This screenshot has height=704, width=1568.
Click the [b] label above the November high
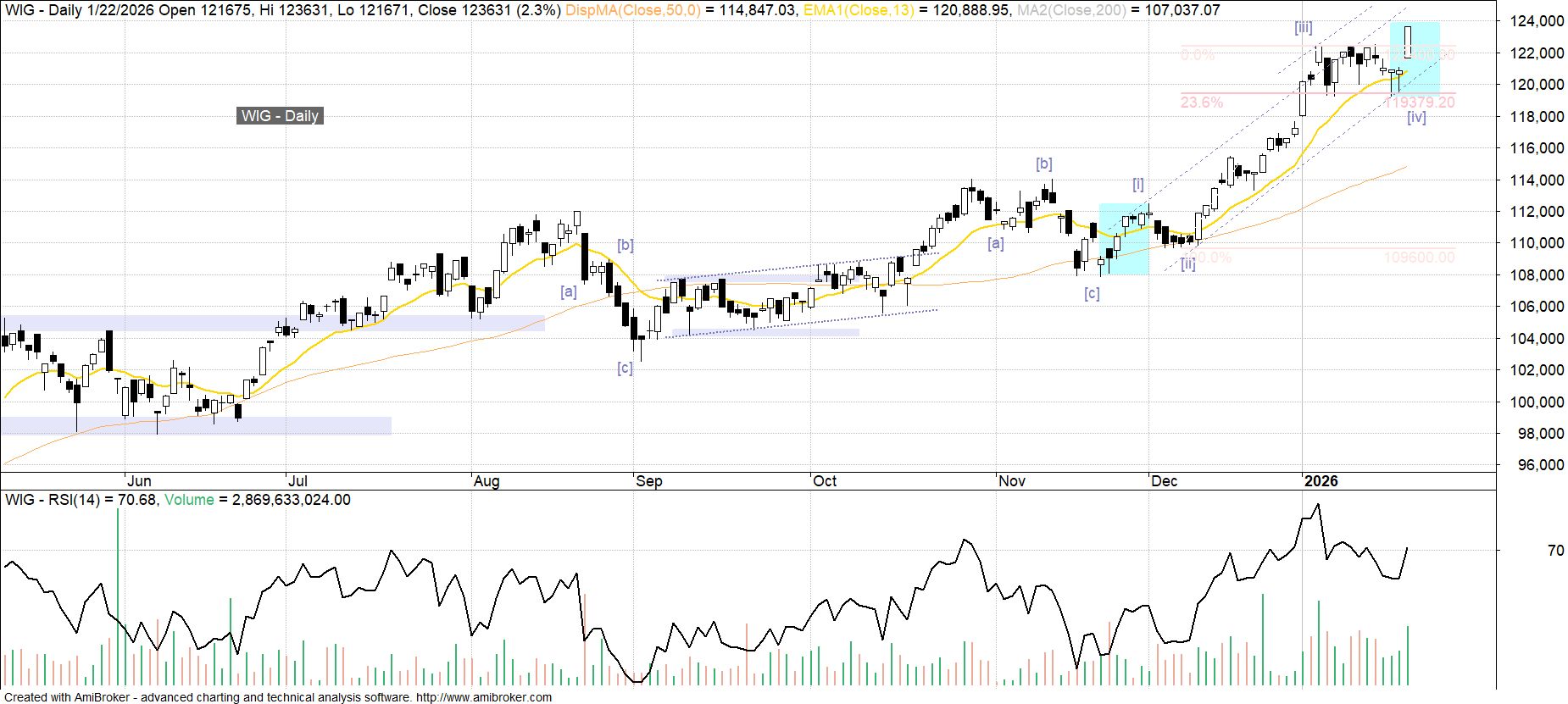point(1043,164)
